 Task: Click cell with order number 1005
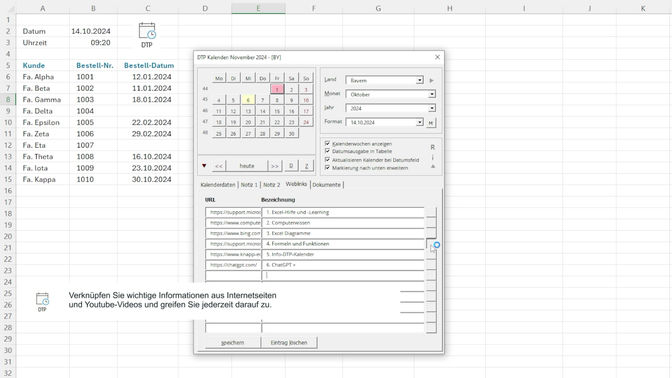[x=93, y=122]
